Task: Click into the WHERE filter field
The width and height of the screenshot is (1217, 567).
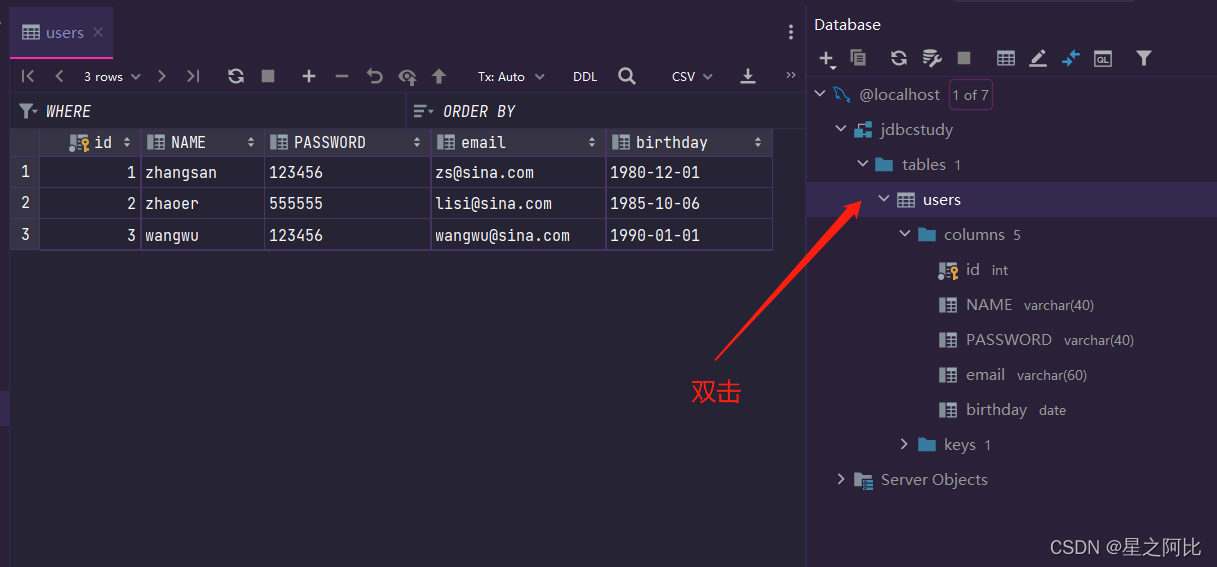Action: click(x=210, y=111)
